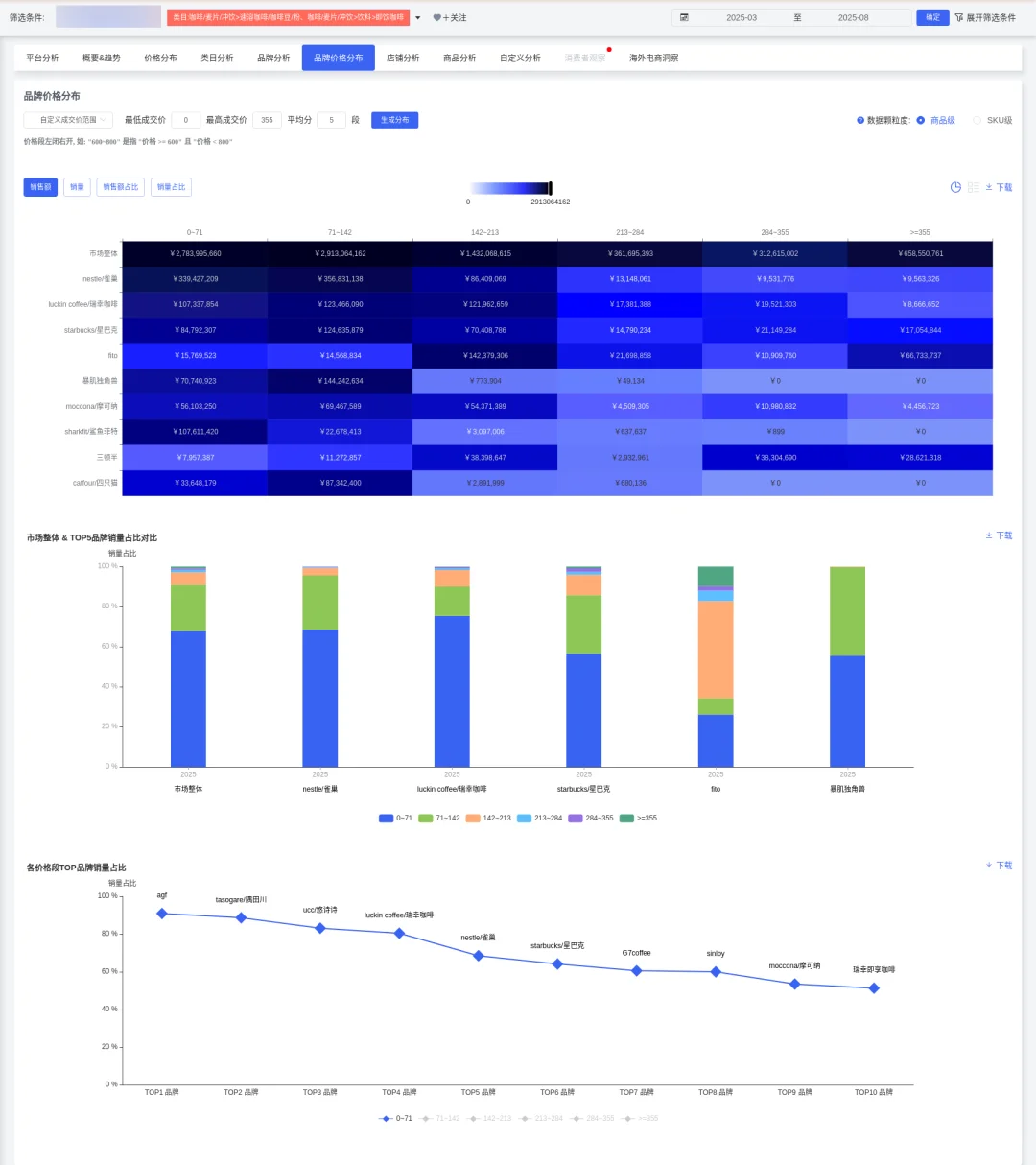This screenshot has height=1165, width=1036.
Task: Download the TOP5品牌销量占比 bar chart
Action: [999, 535]
